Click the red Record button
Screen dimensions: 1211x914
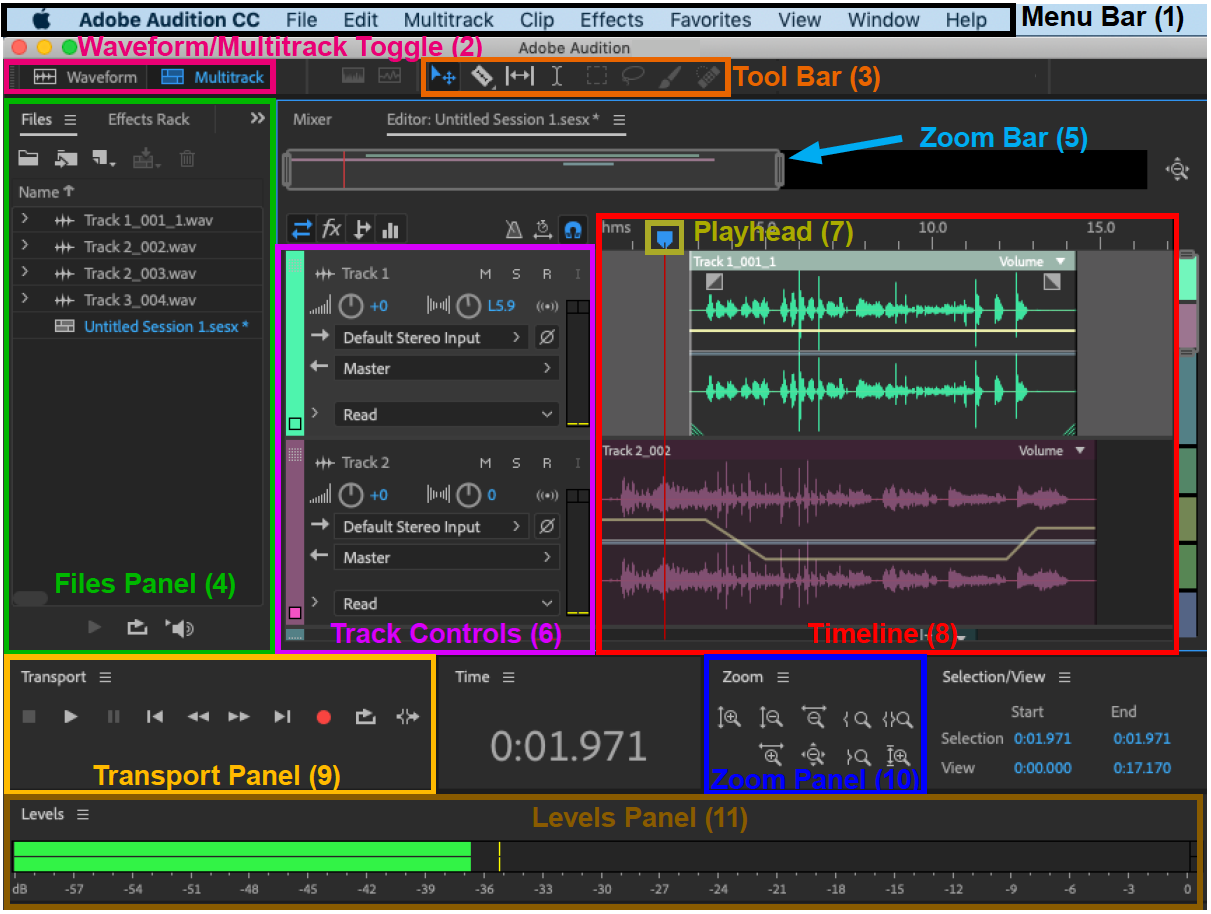[x=323, y=716]
